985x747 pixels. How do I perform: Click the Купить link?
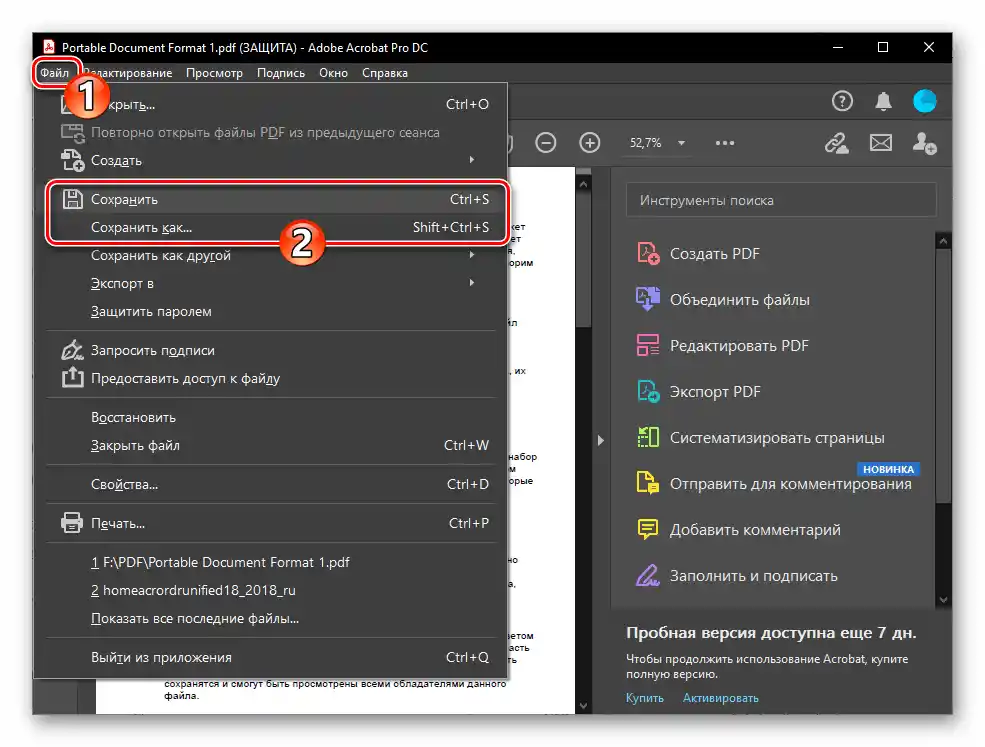click(x=645, y=698)
